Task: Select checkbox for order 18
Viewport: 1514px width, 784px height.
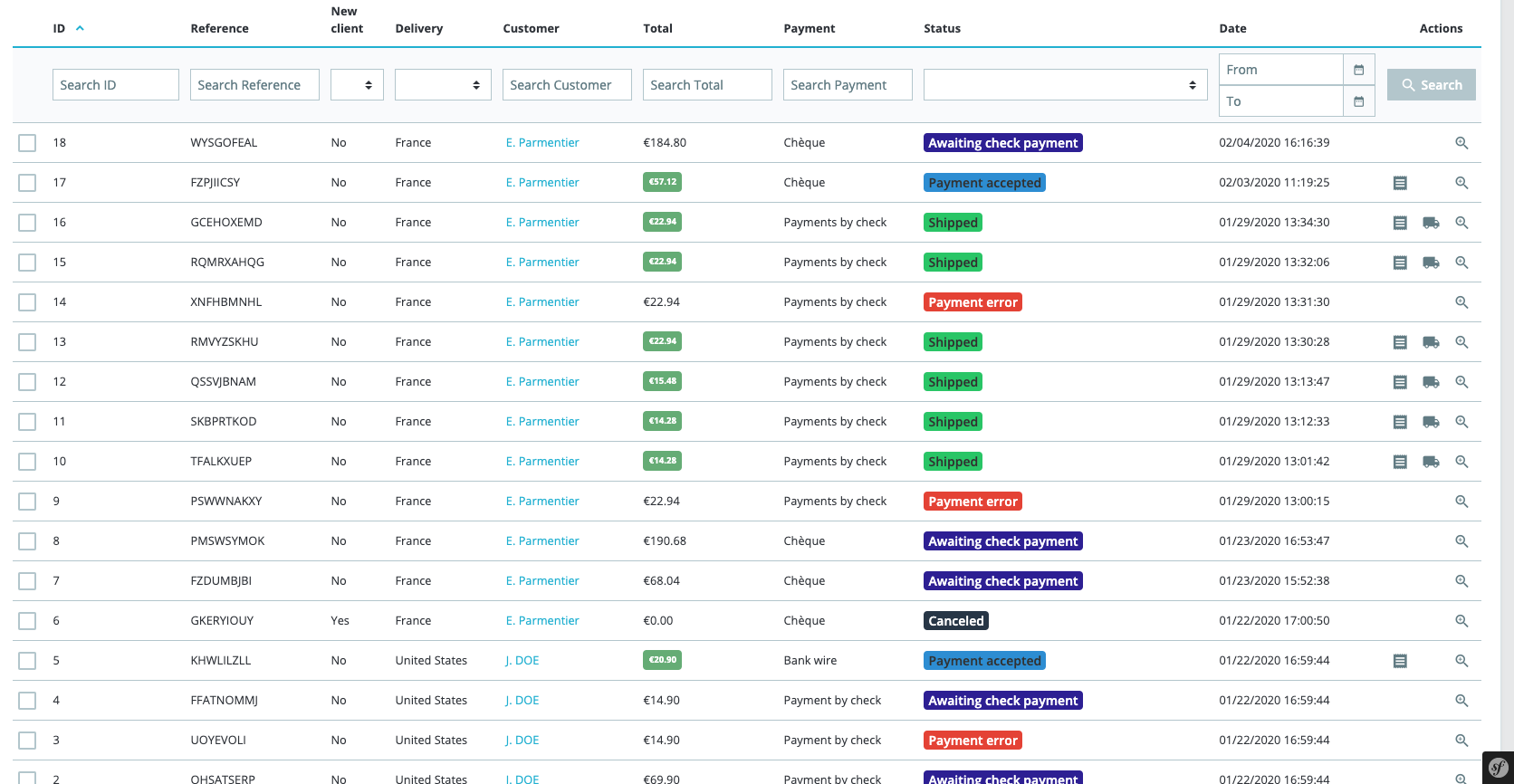Action: pos(27,143)
